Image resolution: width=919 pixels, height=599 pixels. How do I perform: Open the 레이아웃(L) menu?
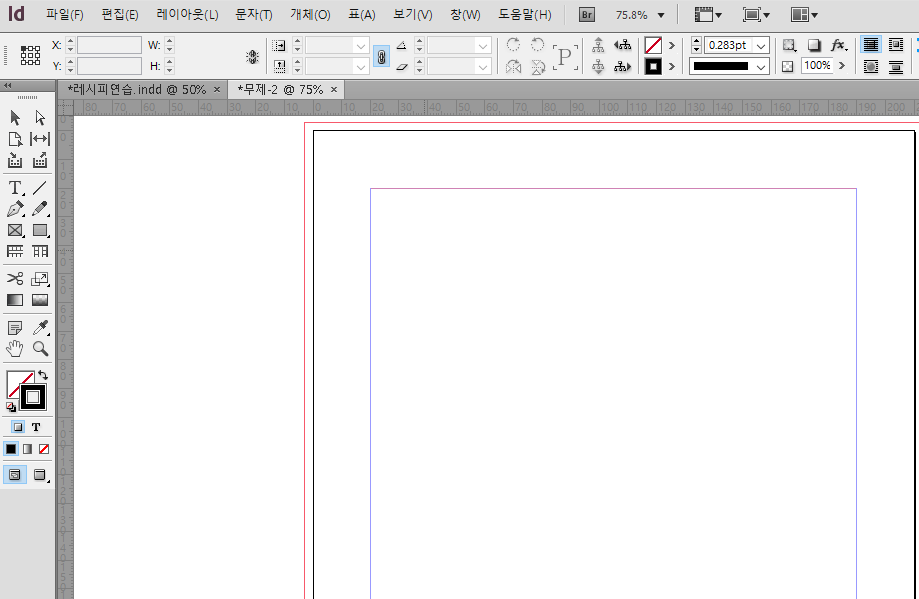click(x=188, y=15)
